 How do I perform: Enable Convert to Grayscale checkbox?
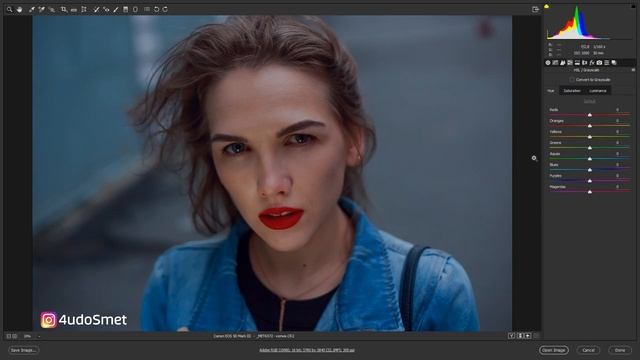point(572,80)
